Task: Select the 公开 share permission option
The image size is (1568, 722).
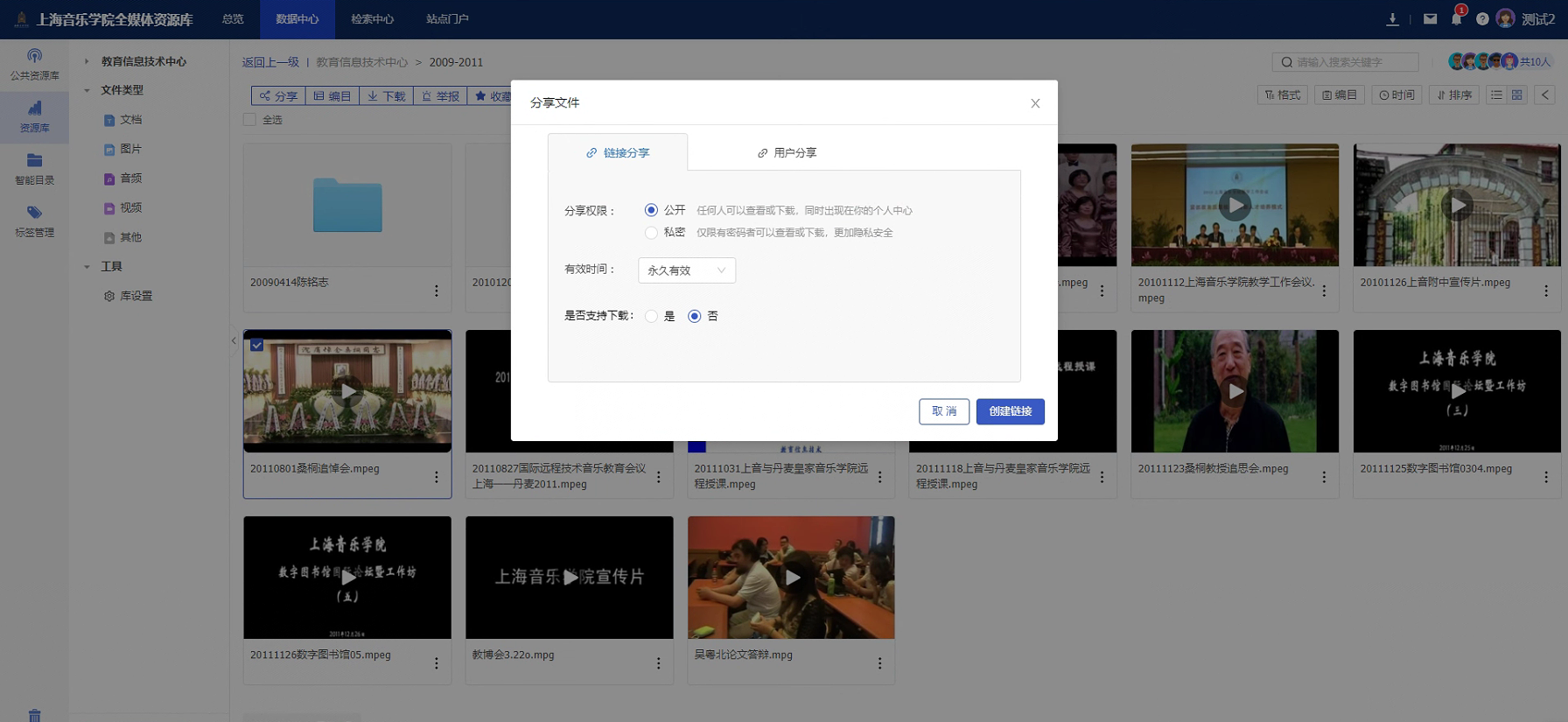Action: (651, 210)
